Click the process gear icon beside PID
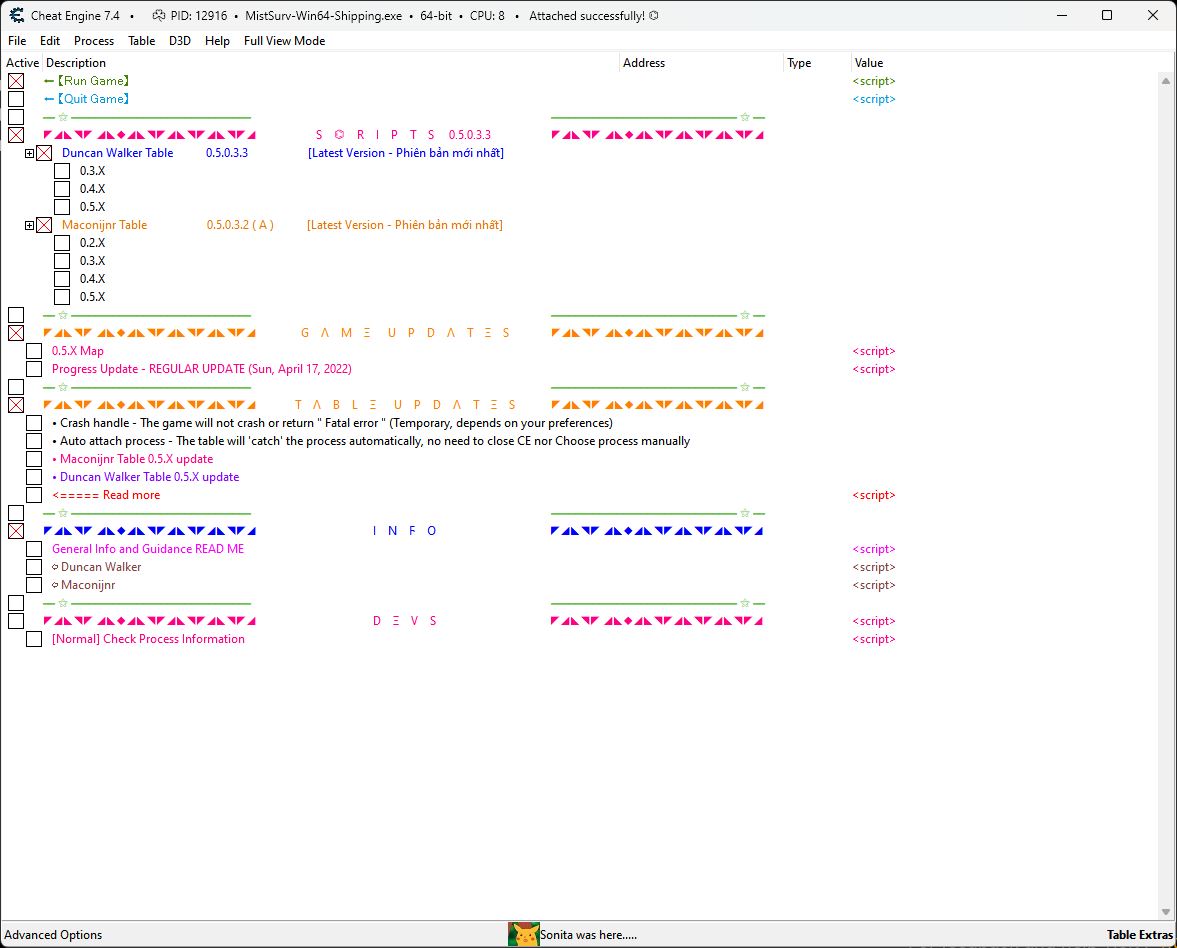 click(x=160, y=16)
